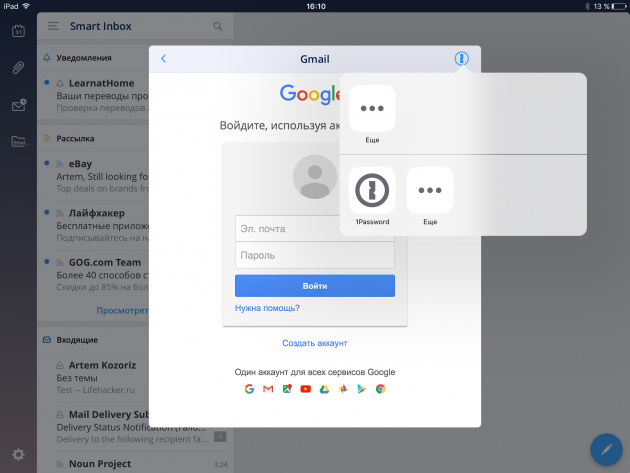Tap the YouTube service icon
This screenshot has height=473, width=630.
pos(305,389)
